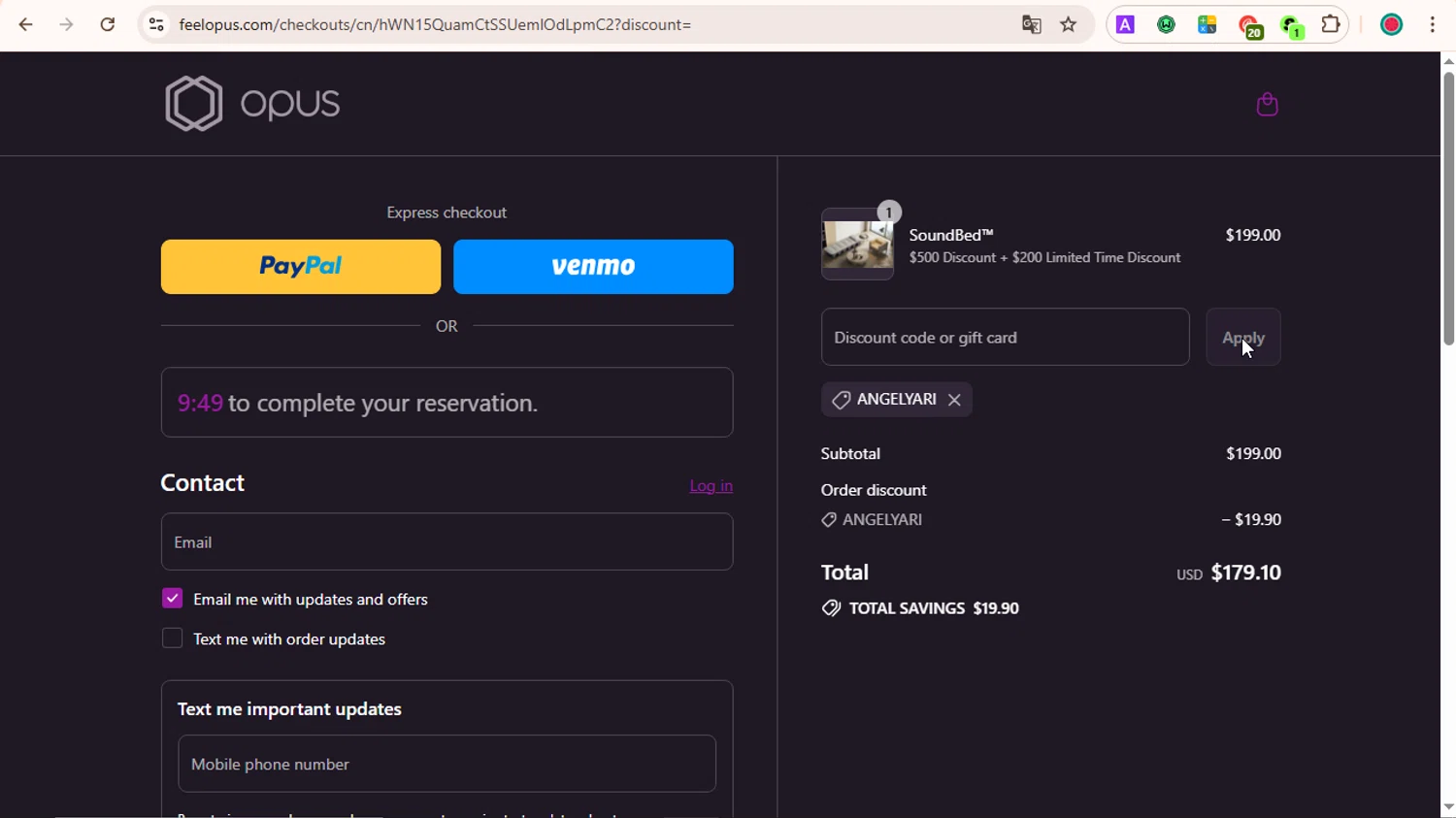Click the scrollbar up arrow
Image resolution: width=1456 pixels, height=818 pixels.
click(1448, 61)
